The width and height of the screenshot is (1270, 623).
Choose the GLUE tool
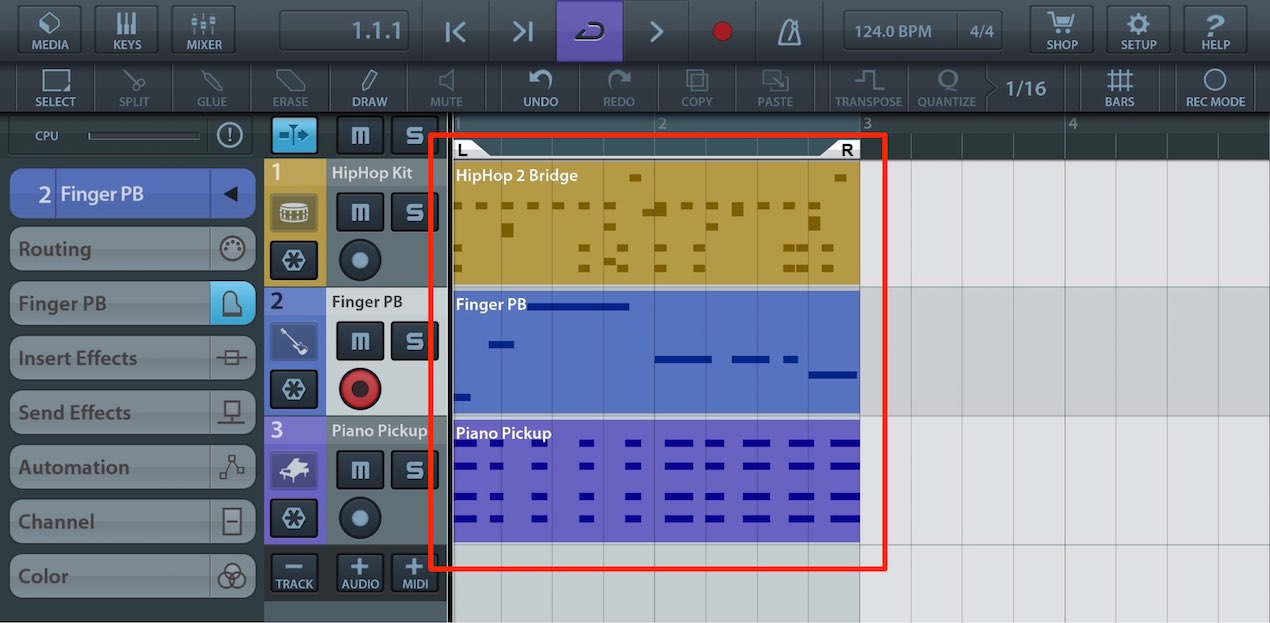tap(211, 88)
